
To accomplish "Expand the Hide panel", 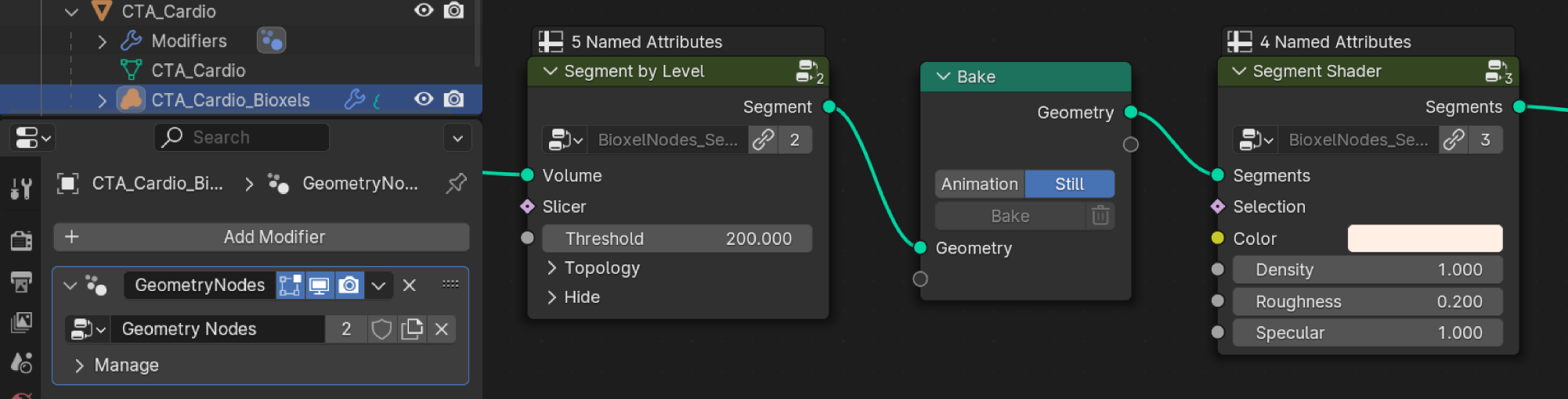I will tap(551, 297).
